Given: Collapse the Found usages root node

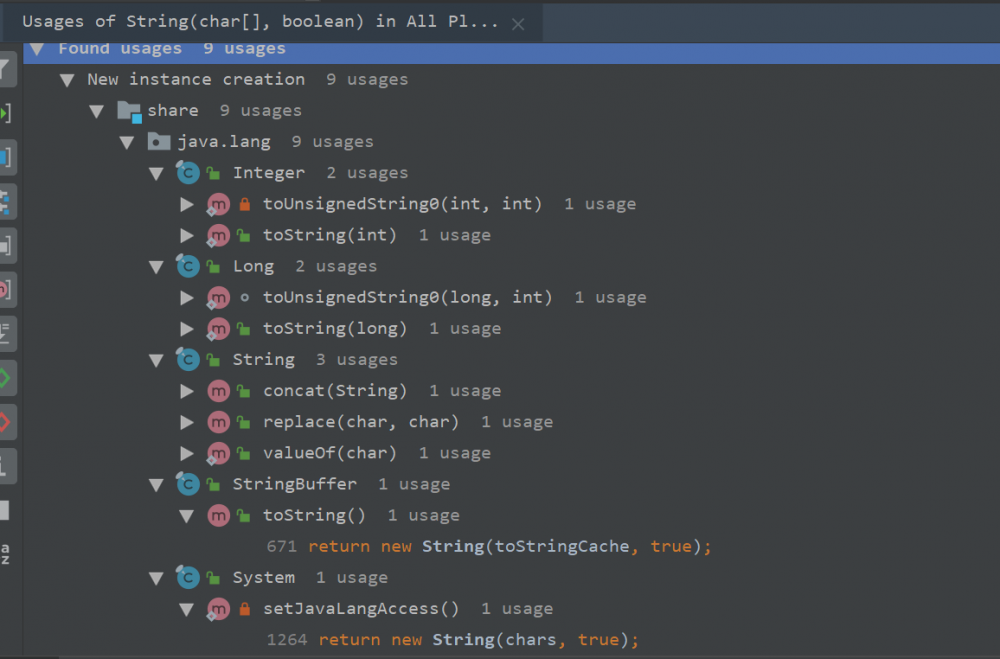Looking at the screenshot, I should [37, 49].
